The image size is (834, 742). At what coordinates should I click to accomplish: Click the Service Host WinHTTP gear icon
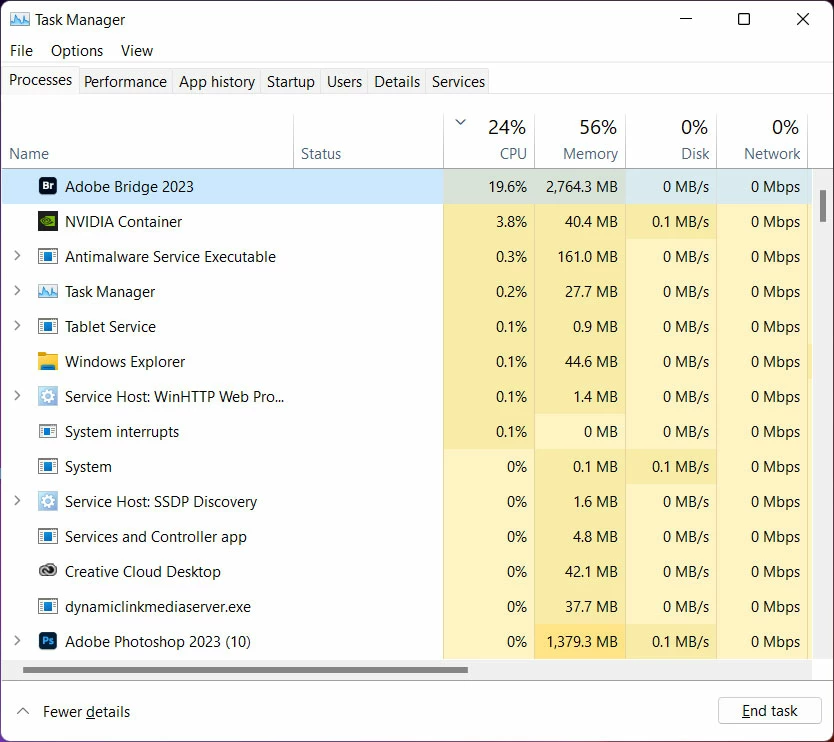(x=48, y=396)
